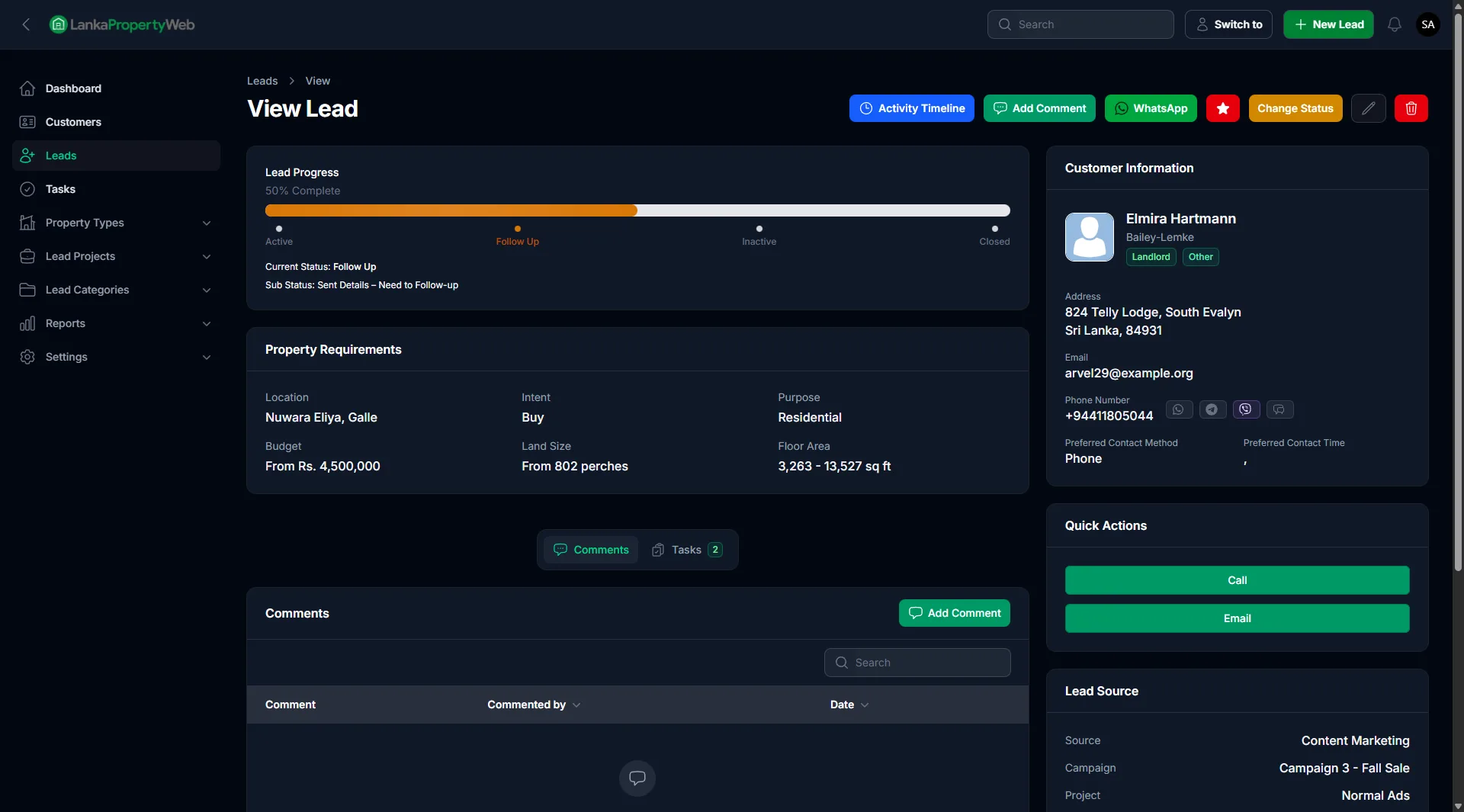Click the SMS chat icon beside phone number
This screenshot has width=1464, height=812.
click(x=1279, y=409)
